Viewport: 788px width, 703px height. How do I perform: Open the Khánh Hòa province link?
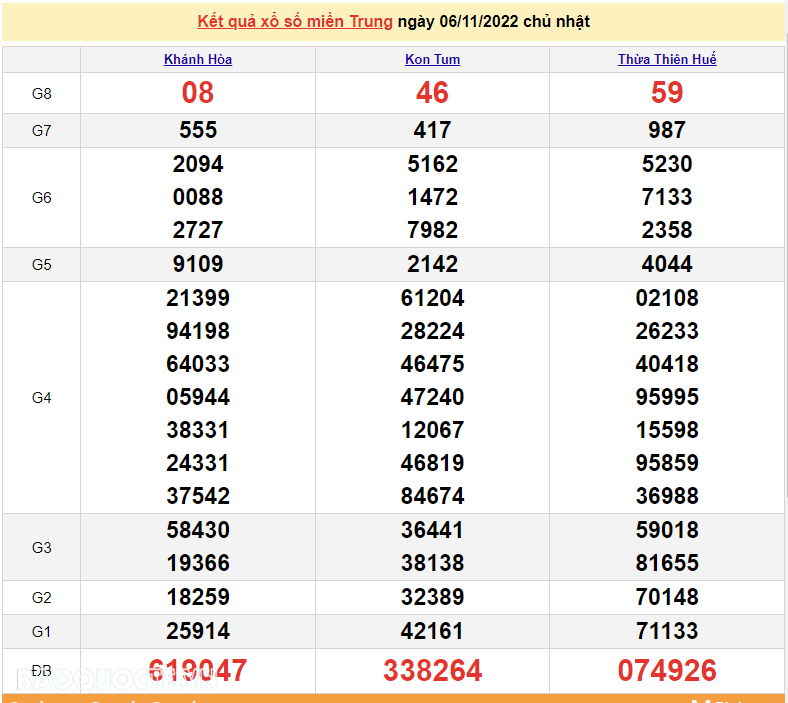click(198, 59)
